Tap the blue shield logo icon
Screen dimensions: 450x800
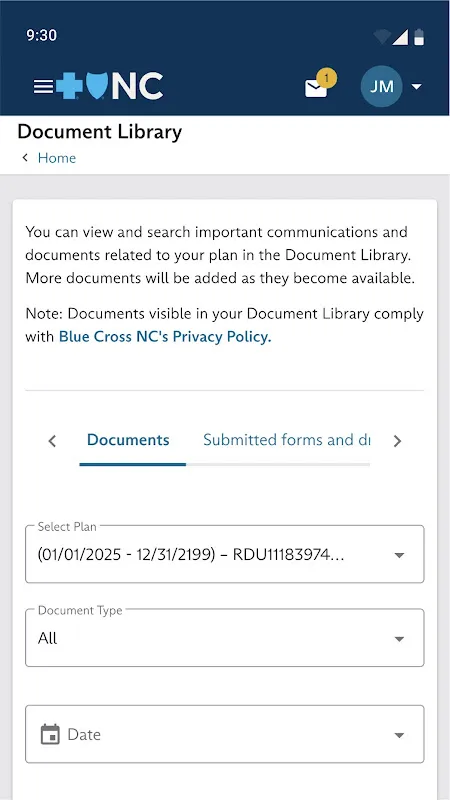pos(97,86)
